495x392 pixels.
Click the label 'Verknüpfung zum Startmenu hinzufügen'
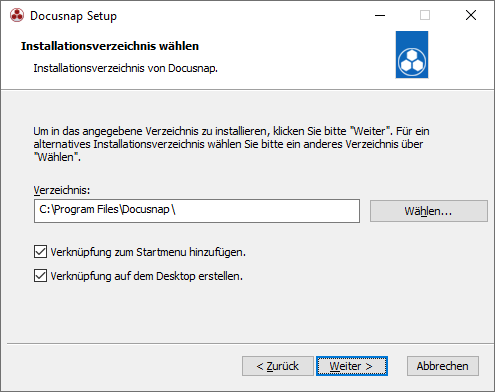pos(148,252)
